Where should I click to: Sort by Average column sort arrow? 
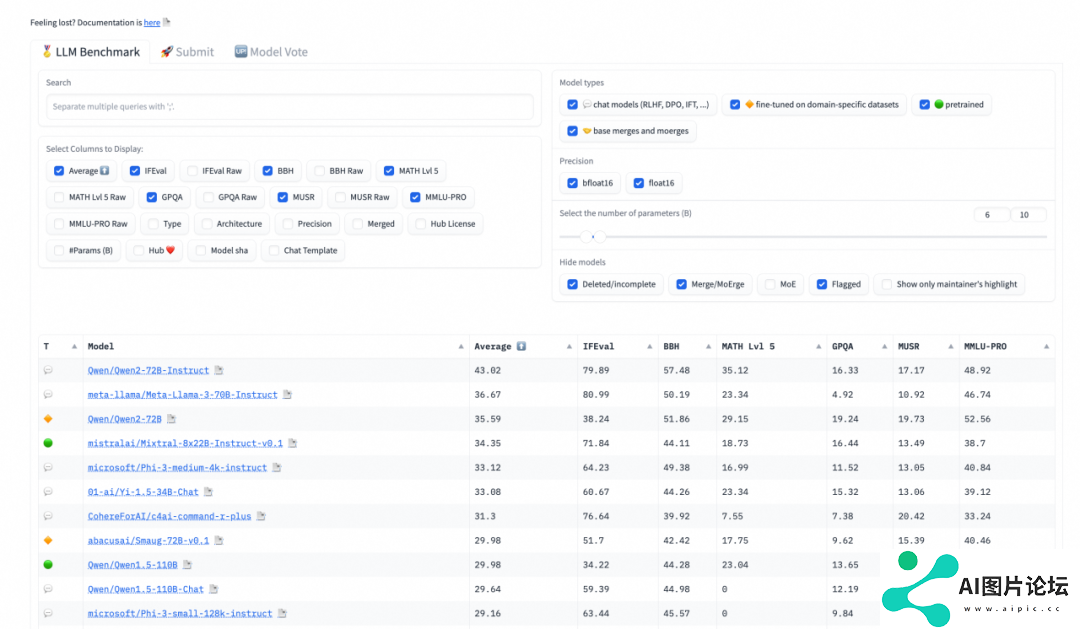[569, 347]
